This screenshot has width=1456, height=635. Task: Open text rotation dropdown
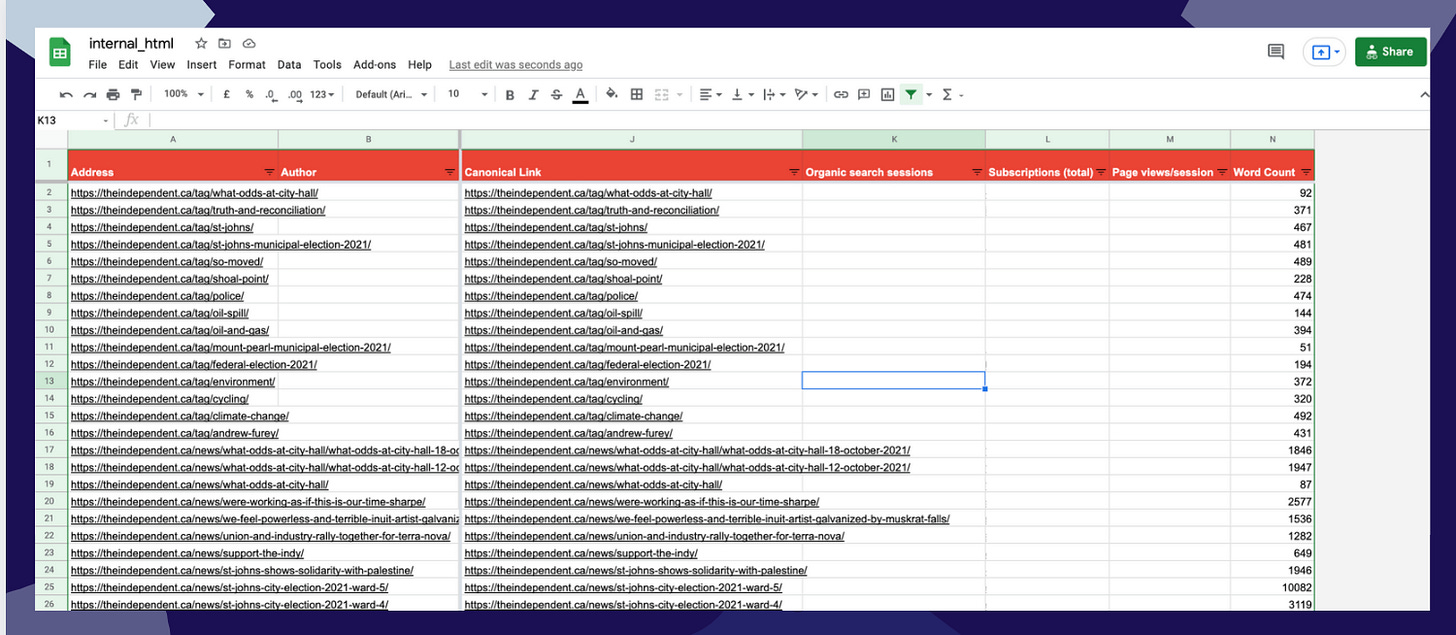click(805, 94)
